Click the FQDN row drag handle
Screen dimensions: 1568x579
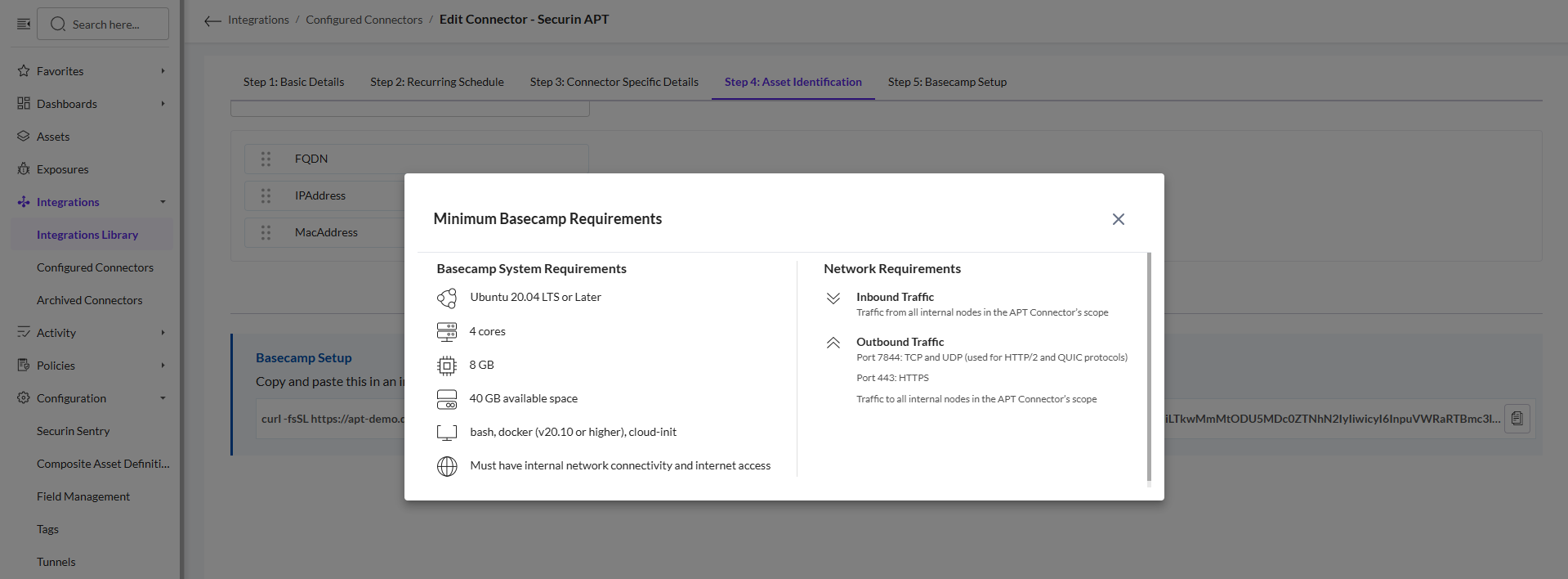click(266, 159)
